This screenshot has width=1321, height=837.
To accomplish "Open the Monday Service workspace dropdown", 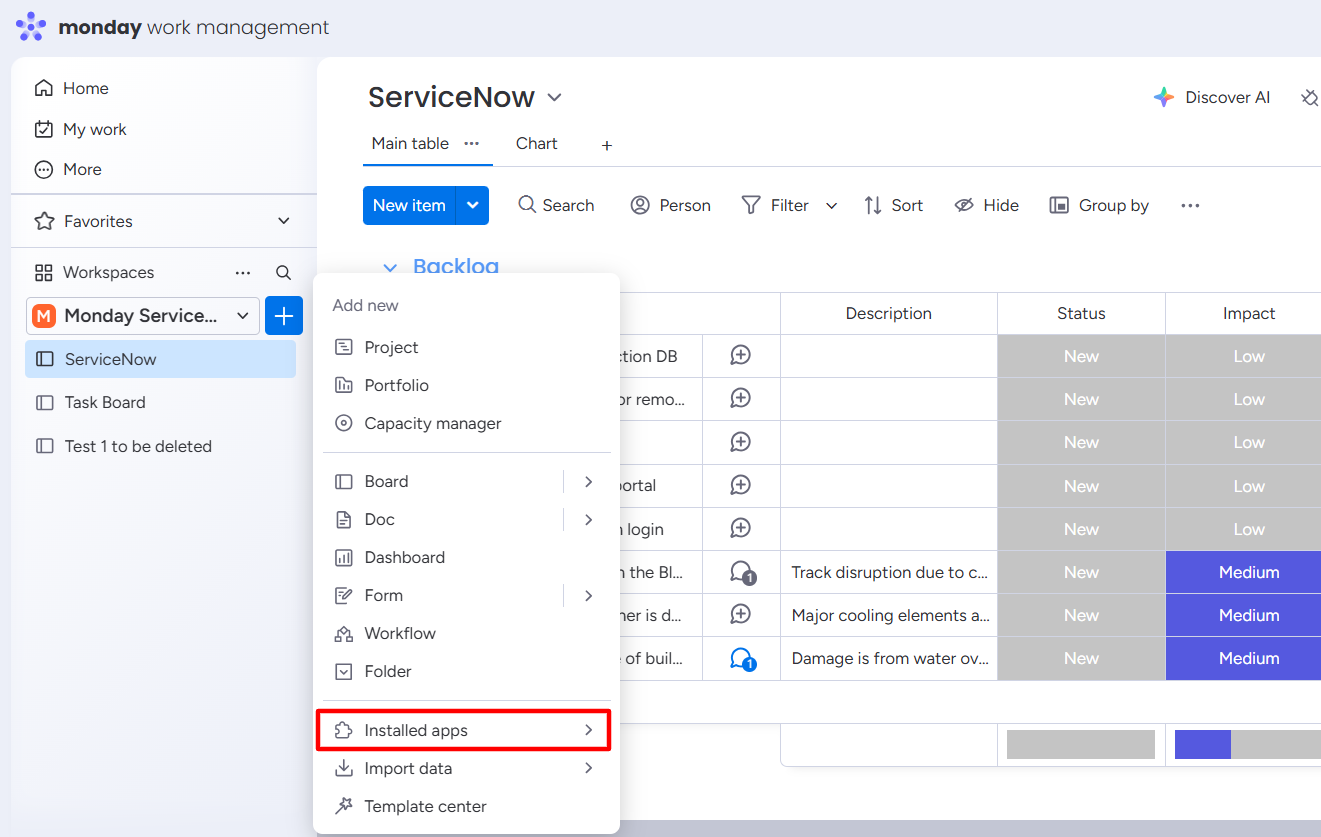I will (143, 316).
